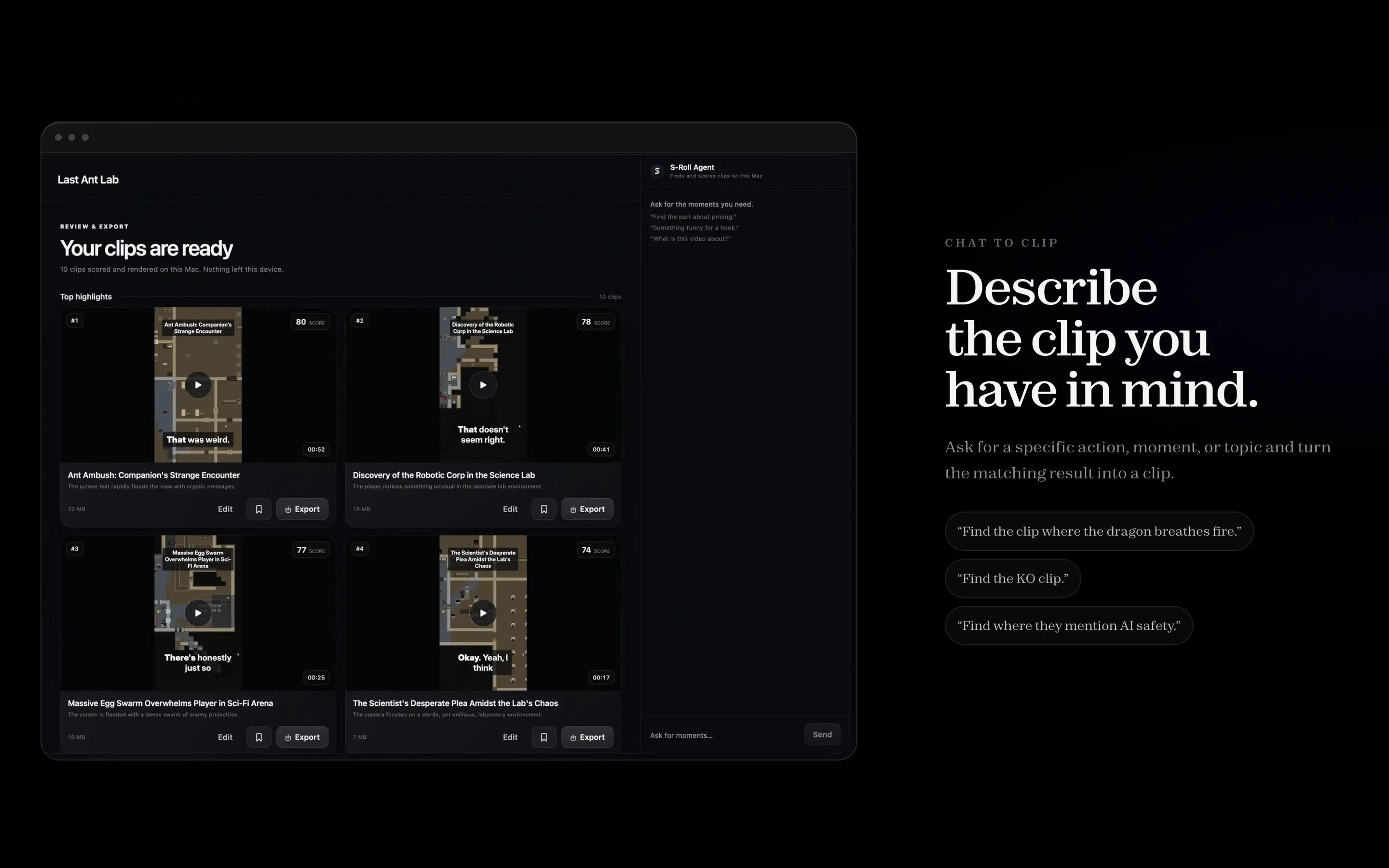
Task: Click the #4 rank badge
Action: (360, 548)
